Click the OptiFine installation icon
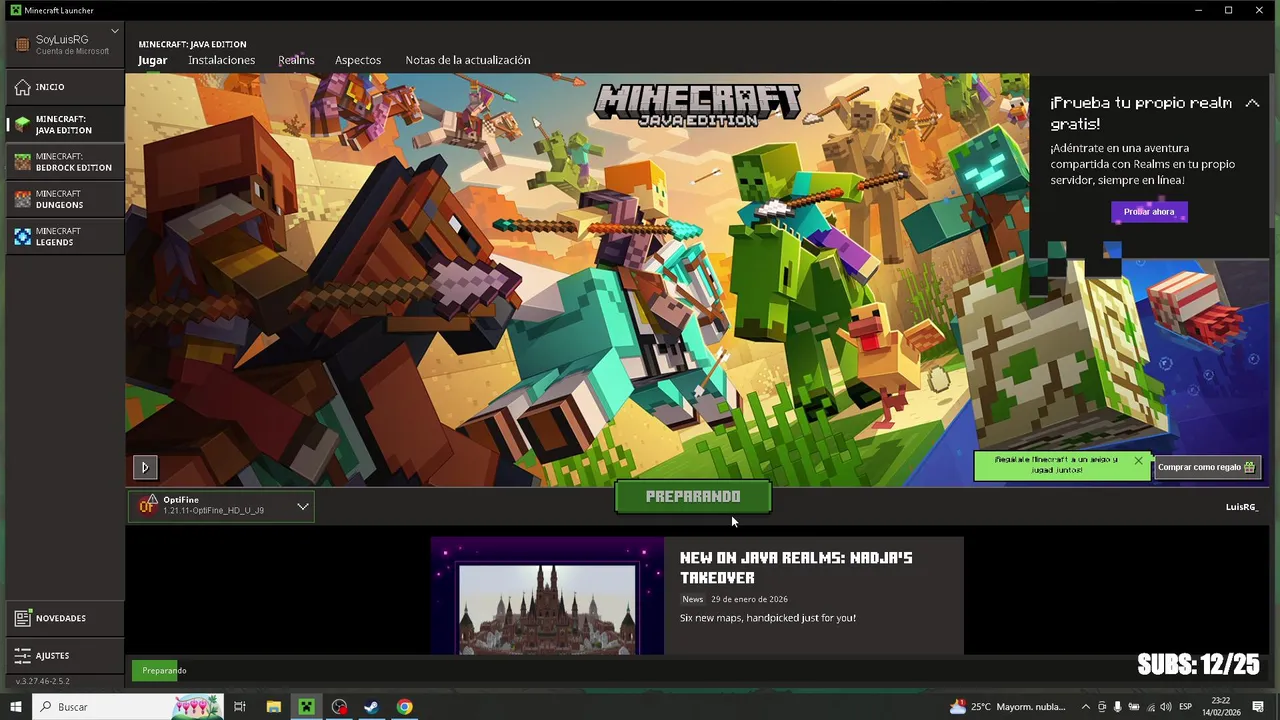 [x=147, y=506]
